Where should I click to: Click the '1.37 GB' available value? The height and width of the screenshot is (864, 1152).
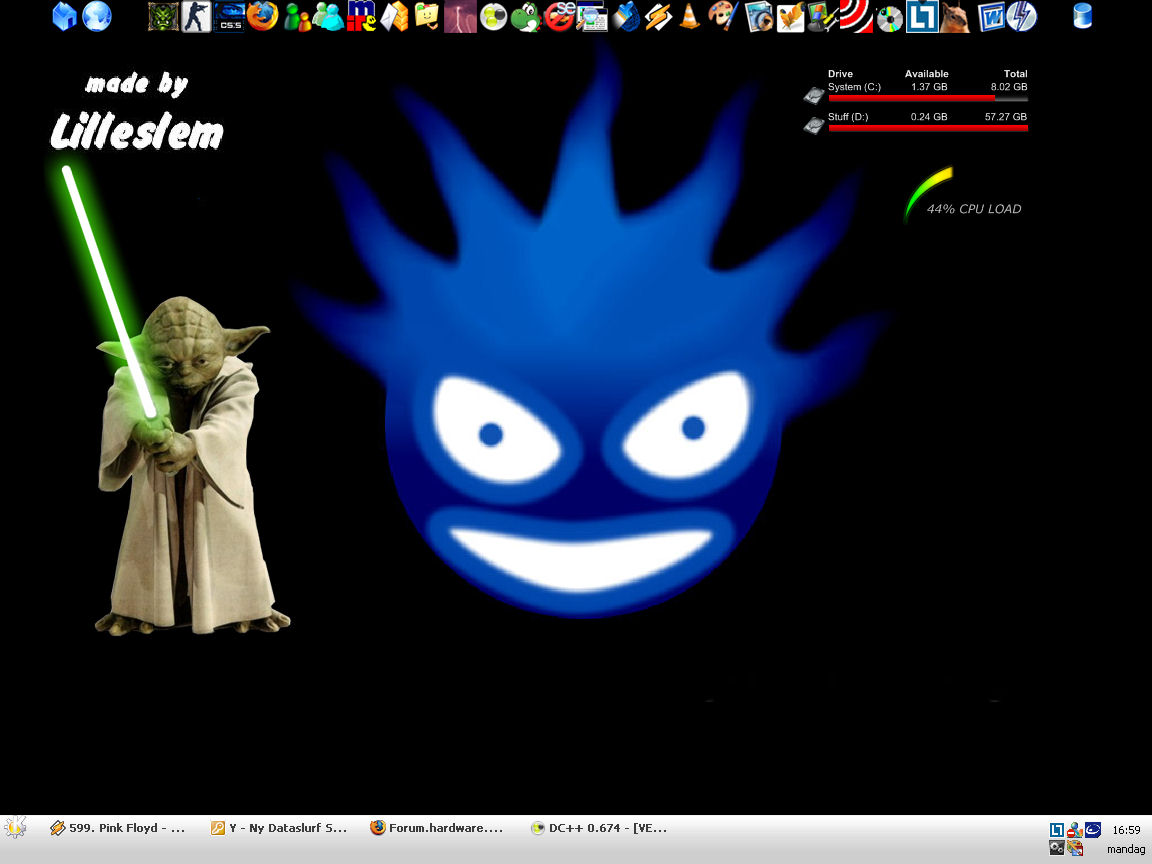929,87
